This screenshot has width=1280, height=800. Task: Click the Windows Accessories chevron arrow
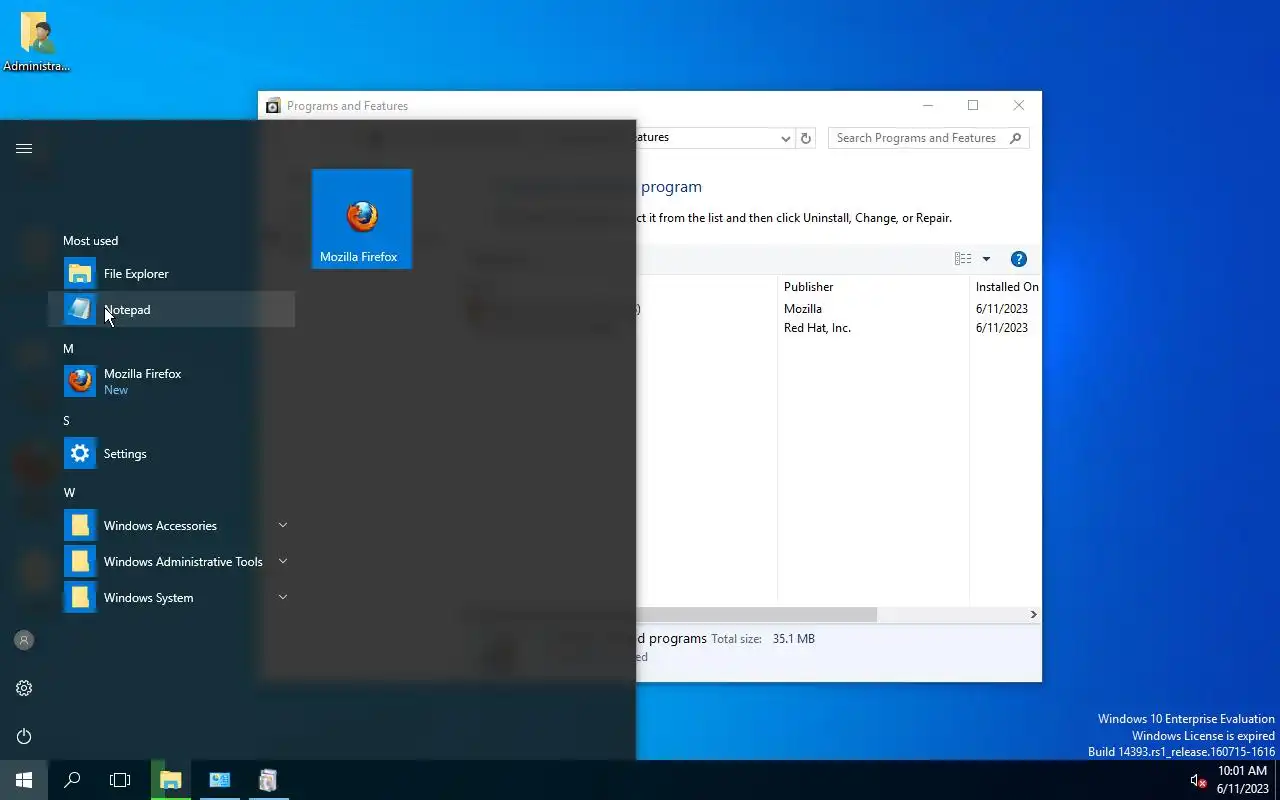click(283, 525)
